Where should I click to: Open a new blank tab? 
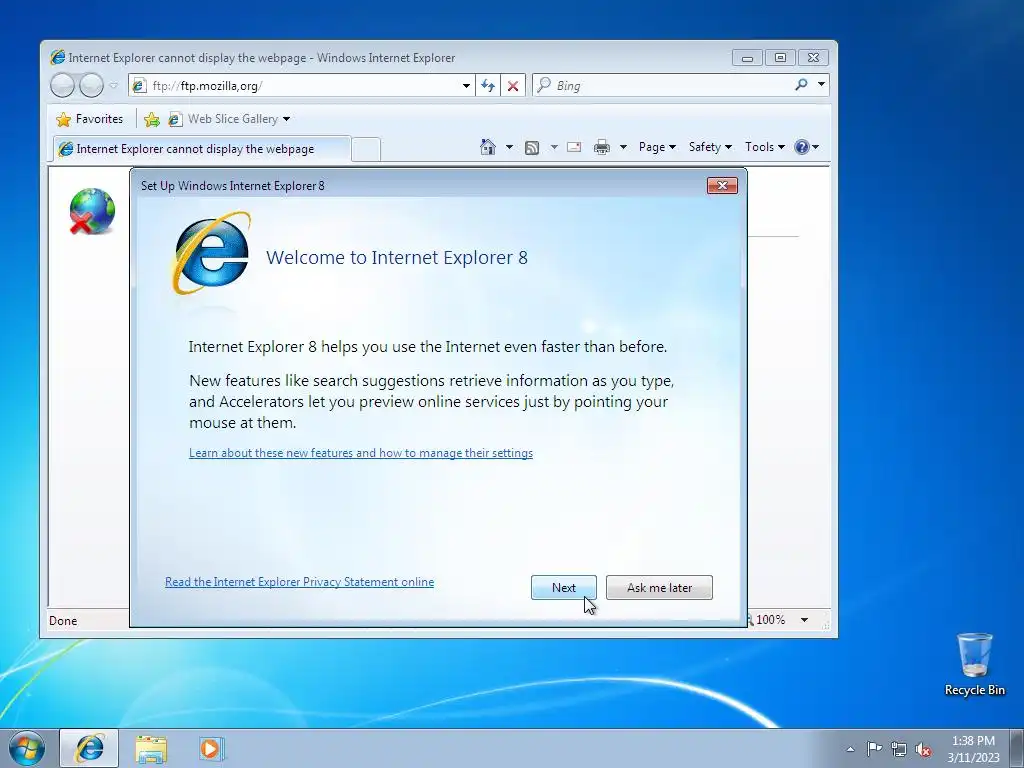pos(366,150)
